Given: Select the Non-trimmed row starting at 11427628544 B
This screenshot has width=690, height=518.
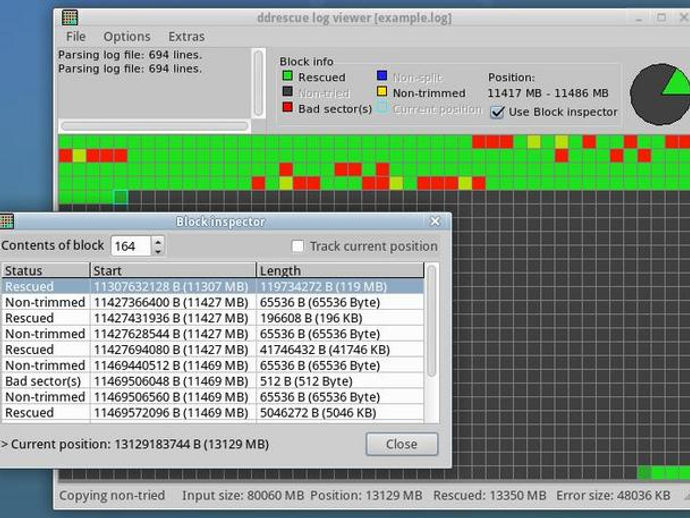Looking at the screenshot, I should (x=213, y=334).
